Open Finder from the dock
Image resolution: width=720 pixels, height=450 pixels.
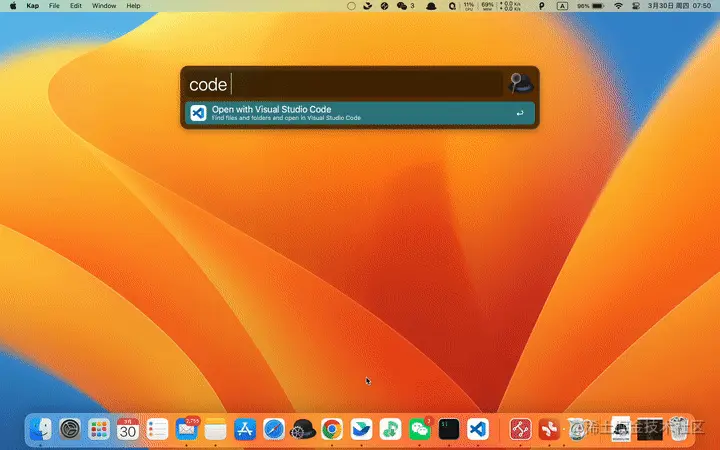coord(40,429)
